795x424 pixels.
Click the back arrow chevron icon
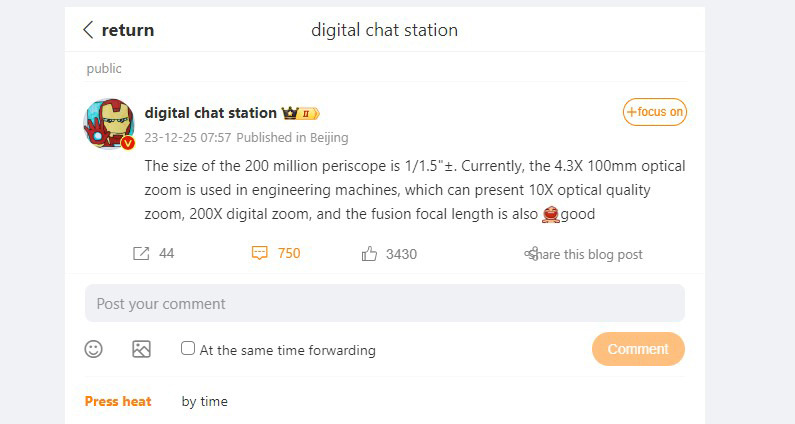(x=88, y=30)
